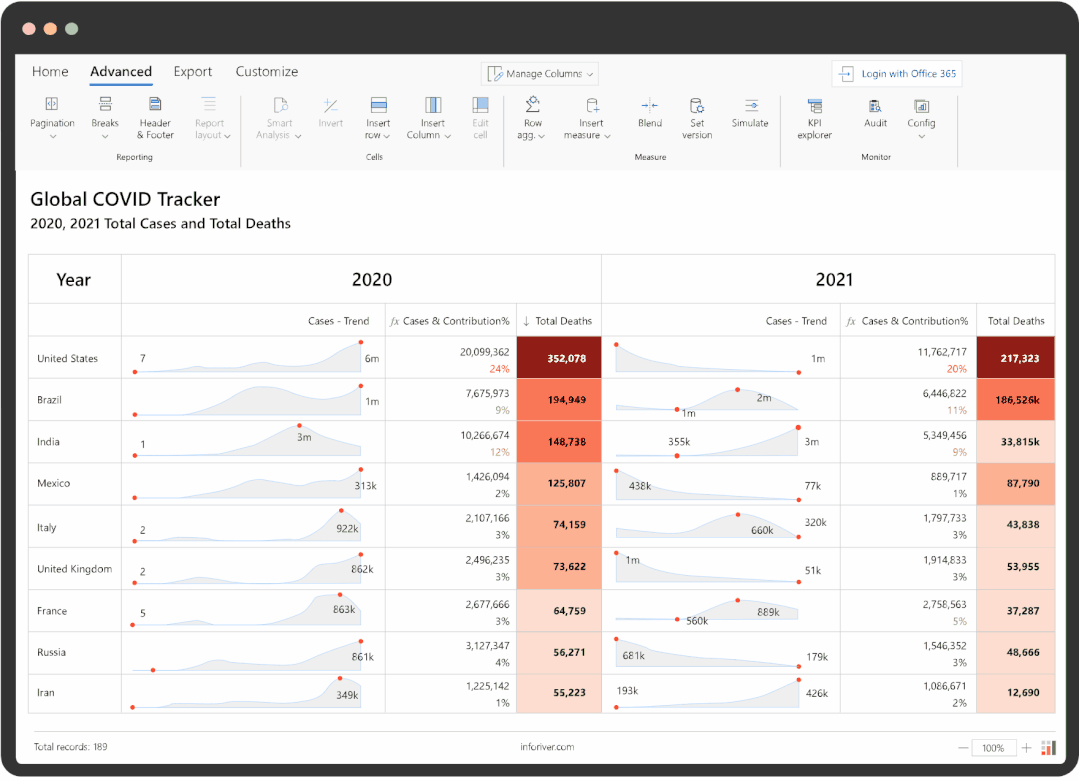This screenshot has width=1079, height=781.
Task: Click the United States 2020 sparkline
Action: click(x=249, y=358)
